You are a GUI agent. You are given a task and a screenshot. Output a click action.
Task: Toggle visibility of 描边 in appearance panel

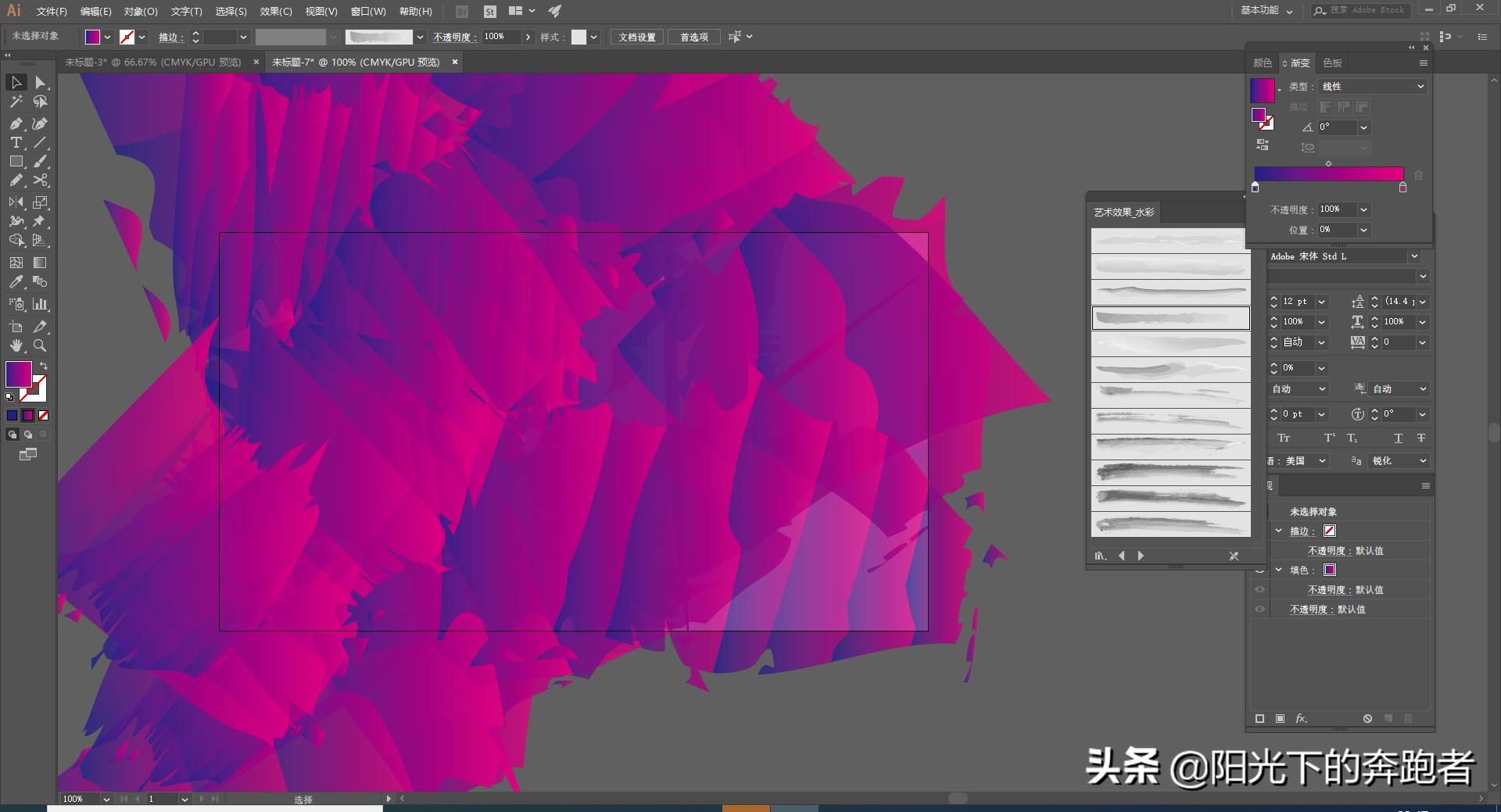pos(1260,531)
